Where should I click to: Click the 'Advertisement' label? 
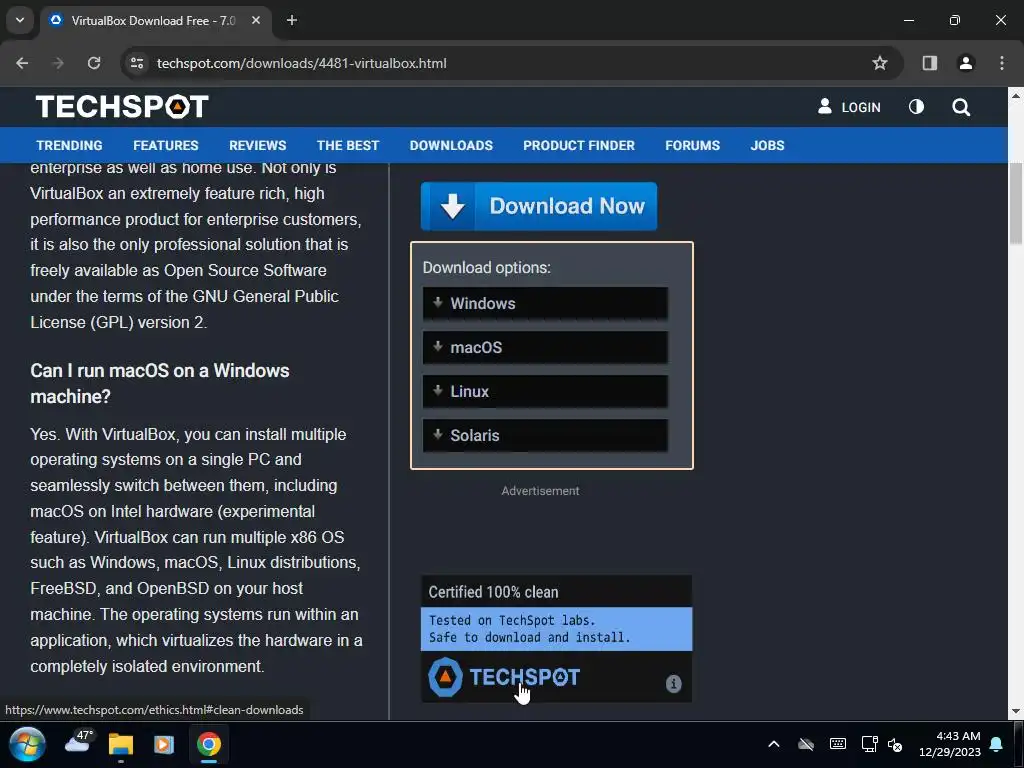click(540, 491)
